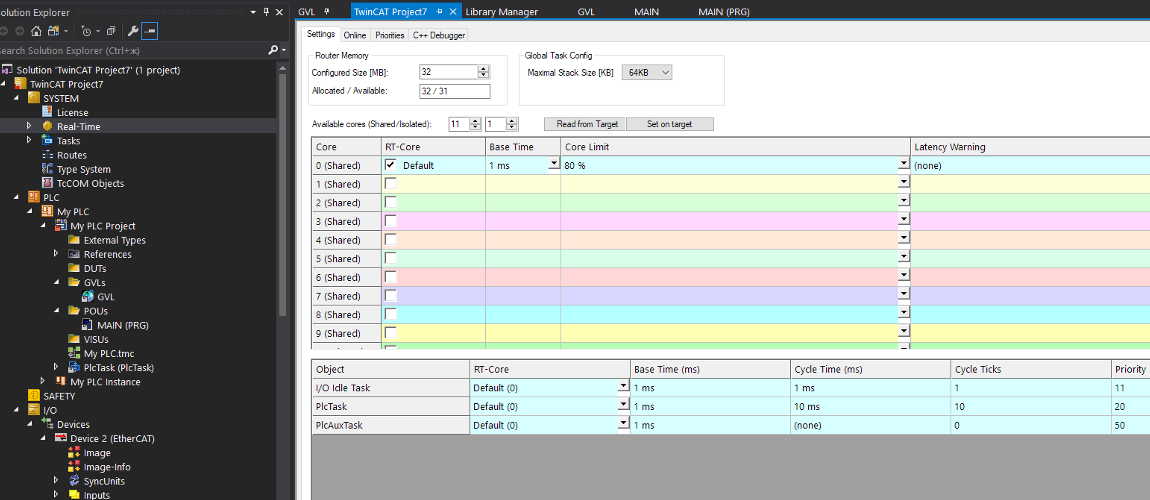Enable RT-Core checkbox for core 8
This screenshot has width=1150, height=500.
391,314
